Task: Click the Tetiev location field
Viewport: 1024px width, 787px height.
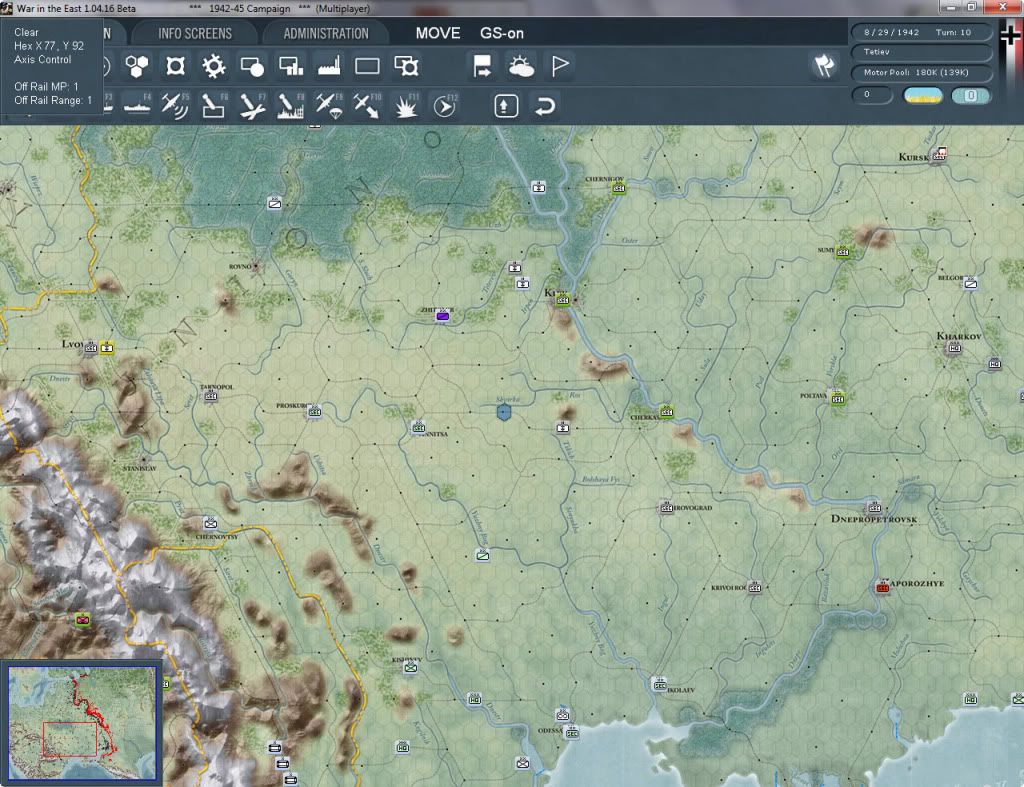Action: [x=921, y=52]
